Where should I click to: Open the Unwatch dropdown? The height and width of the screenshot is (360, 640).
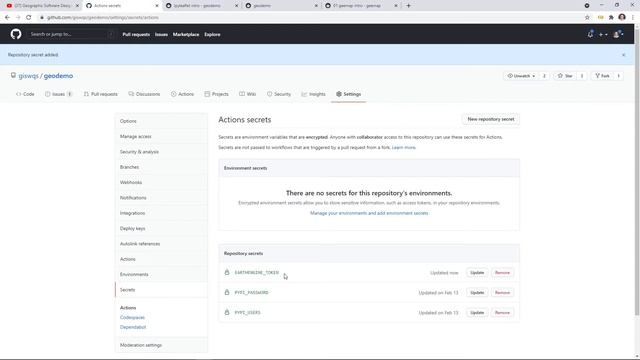(x=521, y=76)
